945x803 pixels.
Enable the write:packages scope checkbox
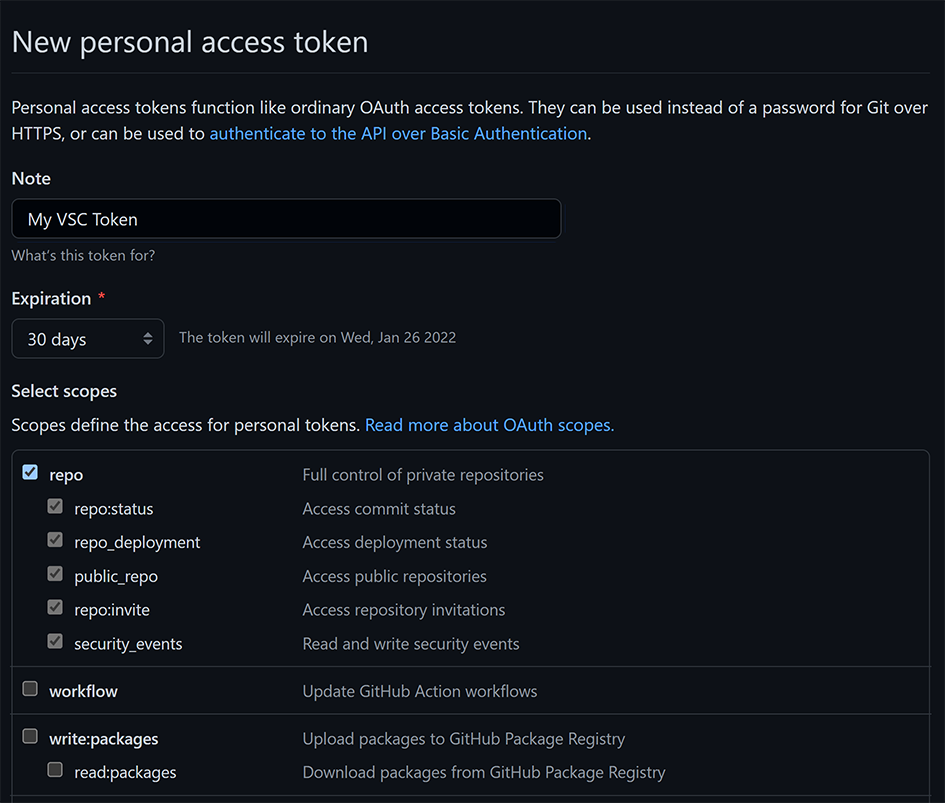[x=30, y=736]
